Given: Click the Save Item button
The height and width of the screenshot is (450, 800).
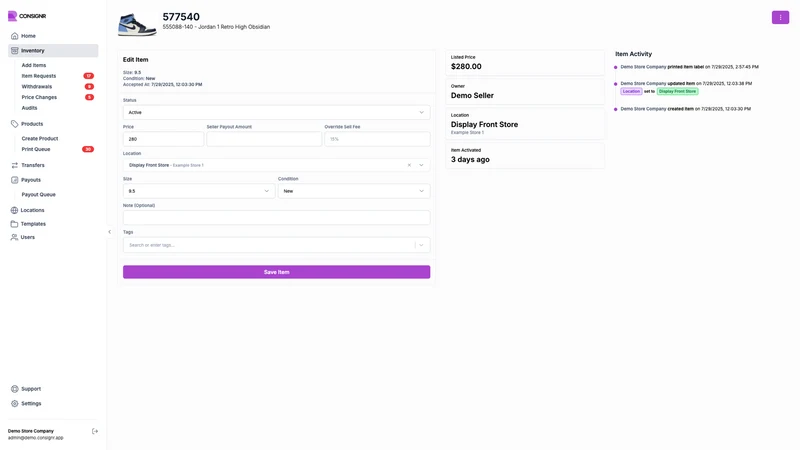Looking at the screenshot, I should [277, 272].
